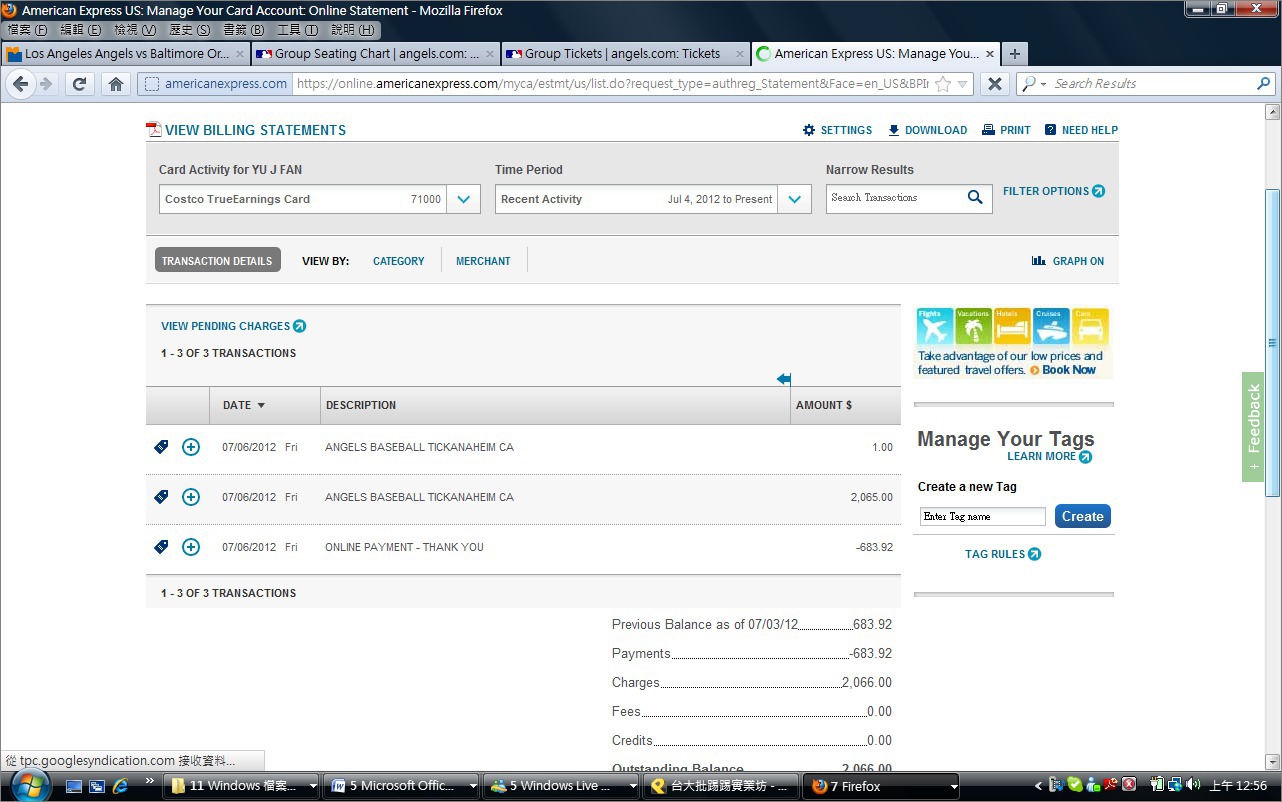1282x802 pixels.
Task: Click the Firefox forward arrow
Action: pos(46,84)
